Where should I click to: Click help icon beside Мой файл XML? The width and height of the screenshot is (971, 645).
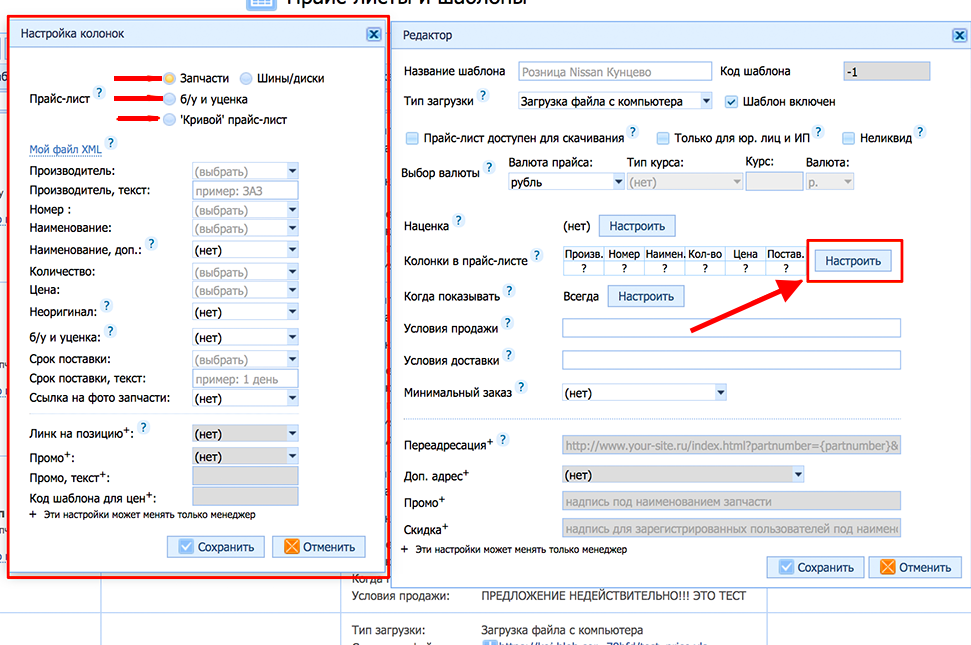click(x=111, y=144)
